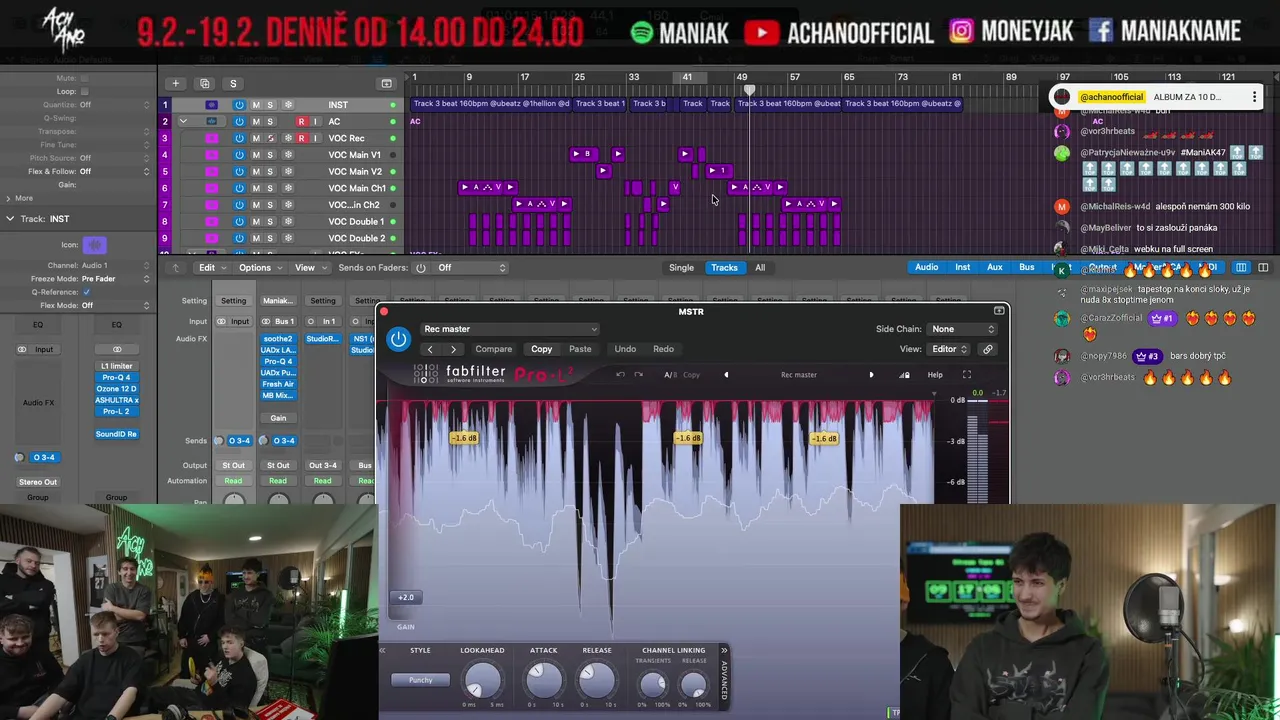Click the FabFilter redo arrow icon
The width and height of the screenshot is (1280, 720).
pyautogui.click(x=639, y=375)
